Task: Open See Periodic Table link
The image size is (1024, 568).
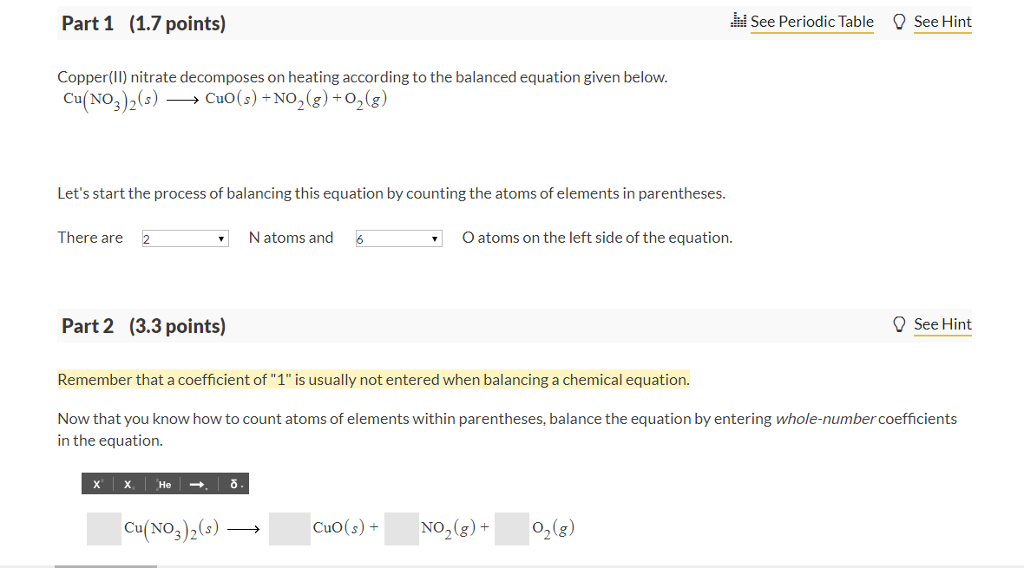Action: (812, 22)
